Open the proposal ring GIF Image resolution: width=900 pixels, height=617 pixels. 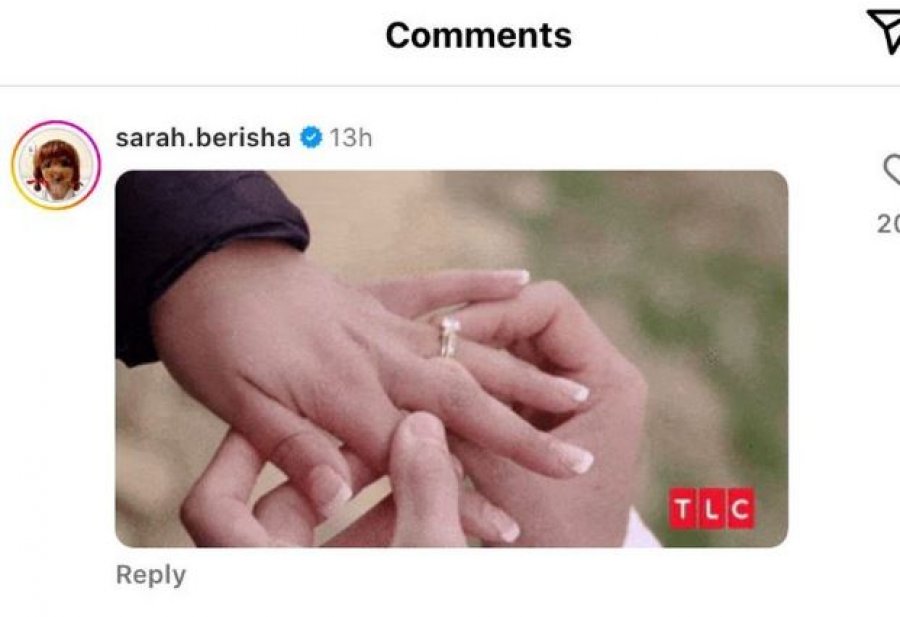pyautogui.click(x=451, y=359)
